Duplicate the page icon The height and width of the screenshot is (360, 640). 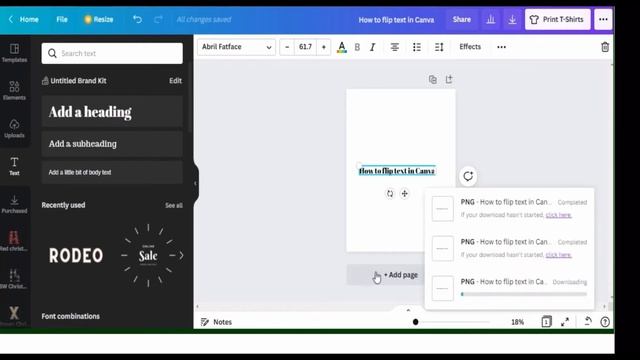(x=433, y=80)
